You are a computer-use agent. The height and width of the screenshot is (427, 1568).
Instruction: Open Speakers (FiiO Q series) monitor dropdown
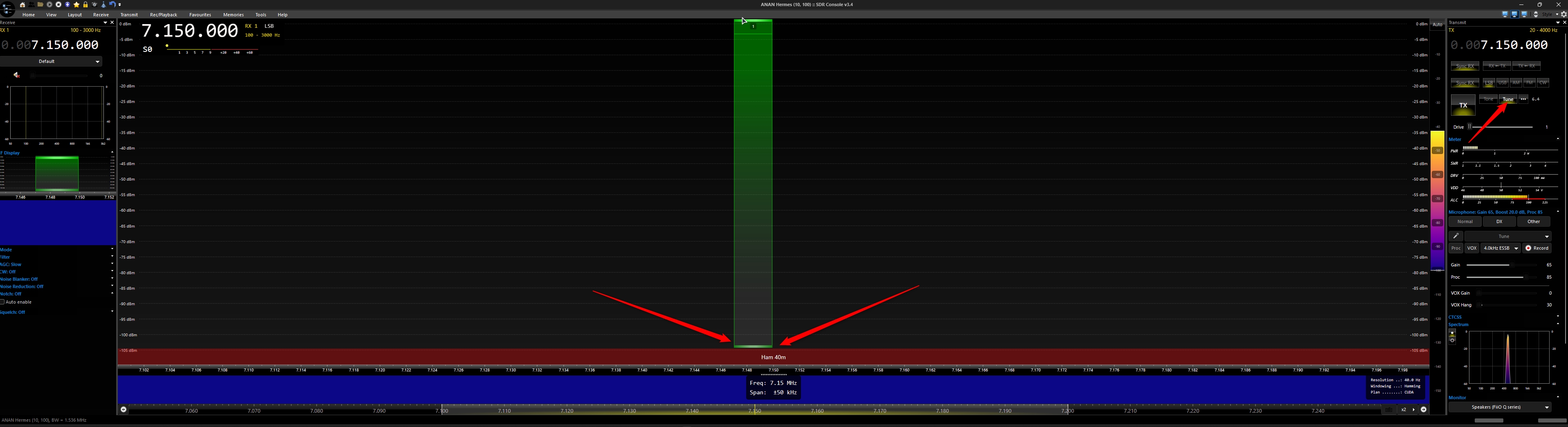[x=1499, y=407]
